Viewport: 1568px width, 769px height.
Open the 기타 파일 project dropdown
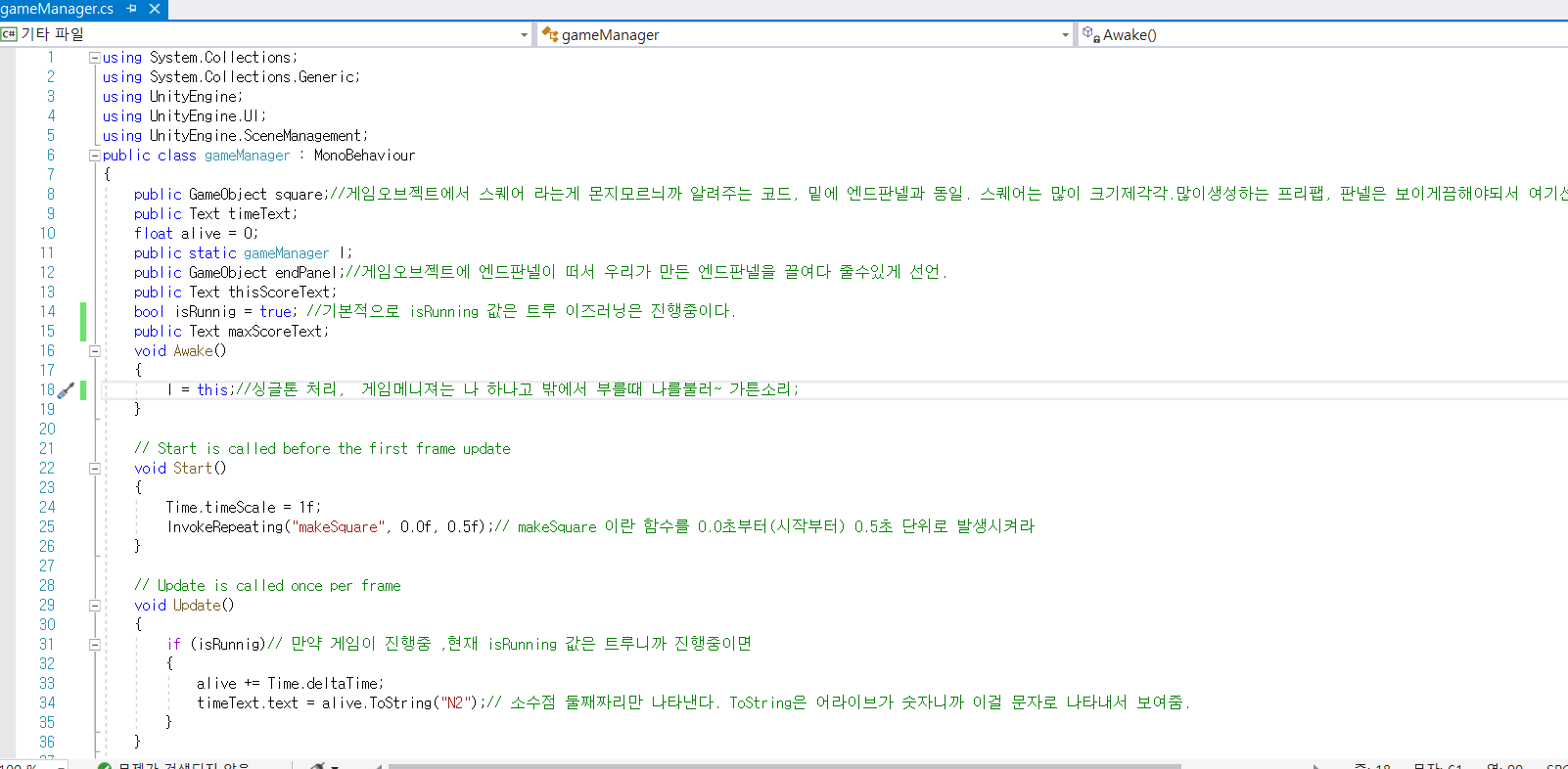click(266, 34)
